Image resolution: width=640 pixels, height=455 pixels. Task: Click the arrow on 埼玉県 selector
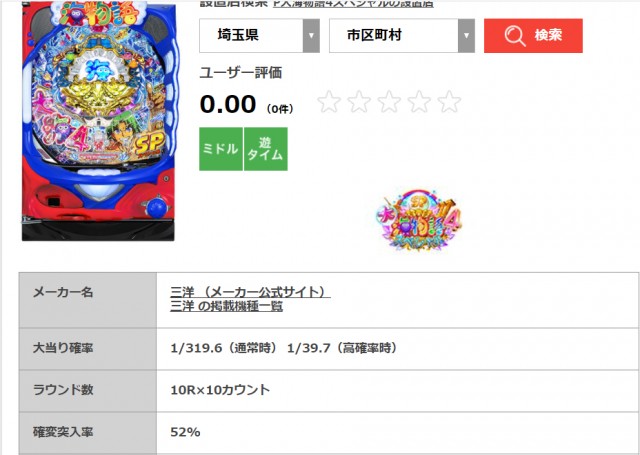[x=311, y=36]
